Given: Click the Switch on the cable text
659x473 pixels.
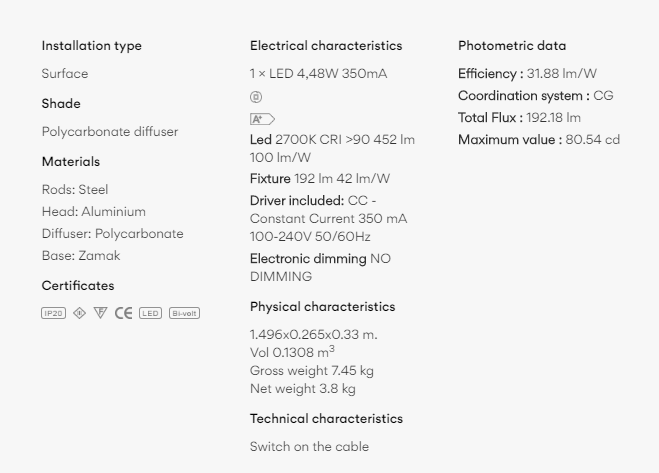Looking at the screenshot, I should pos(309,447).
